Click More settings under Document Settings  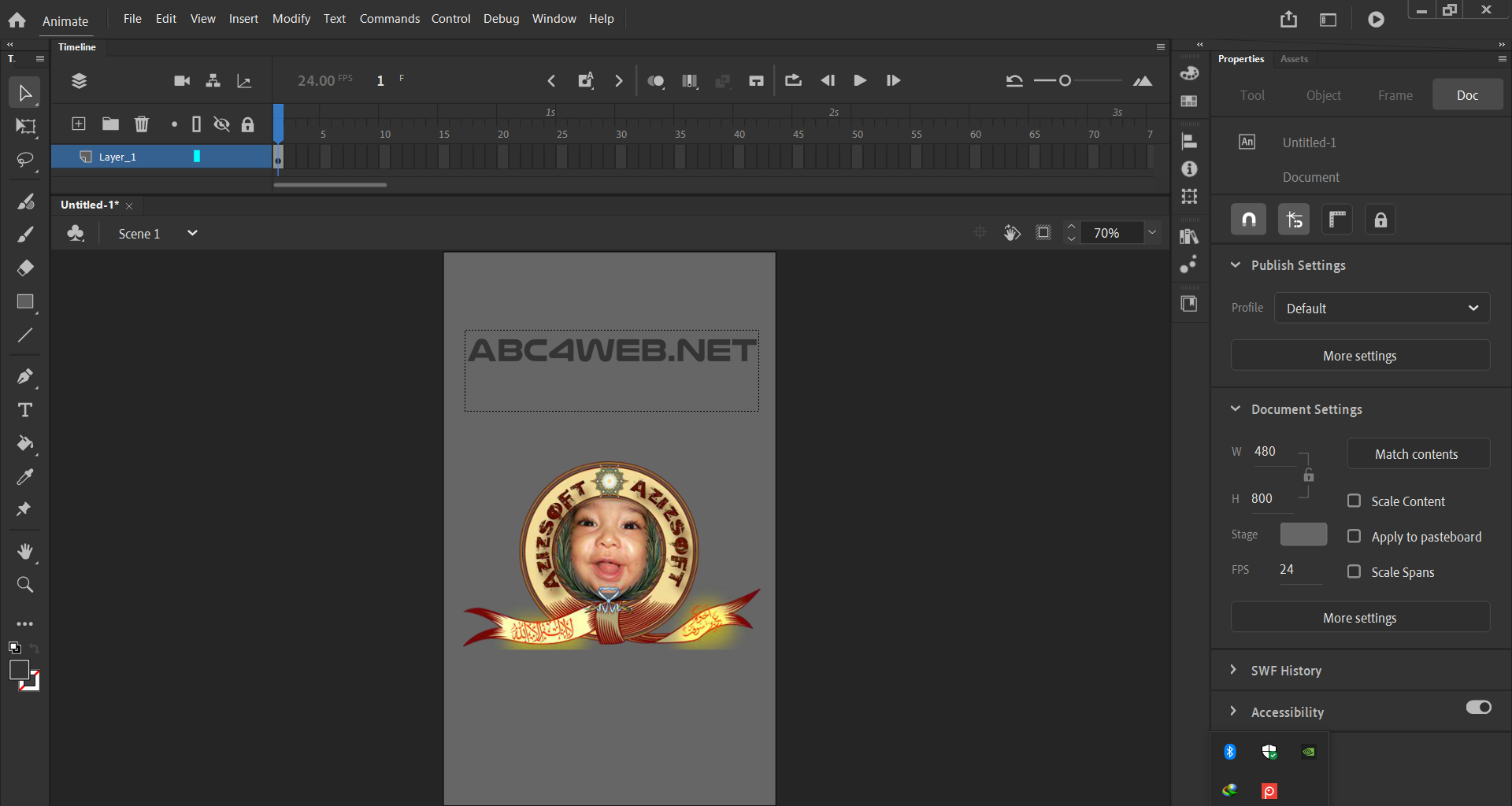point(1360,618)
